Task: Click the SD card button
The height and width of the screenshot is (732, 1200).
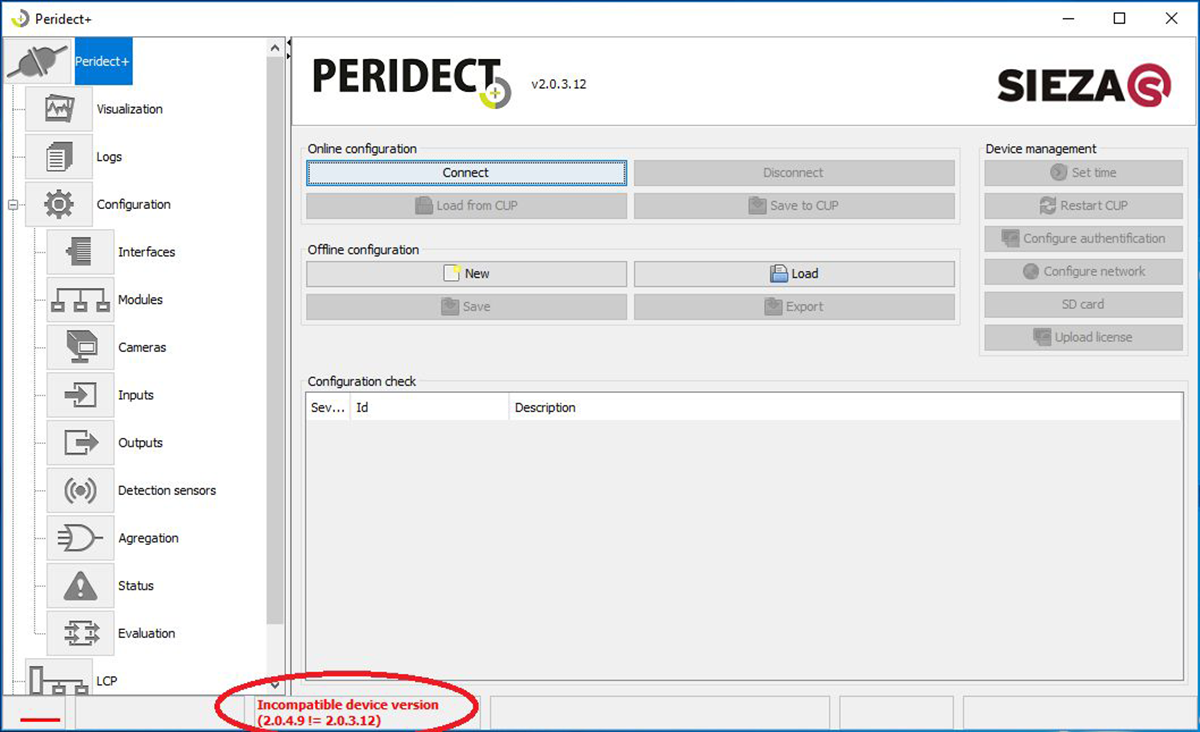Action: point(1083,305)
